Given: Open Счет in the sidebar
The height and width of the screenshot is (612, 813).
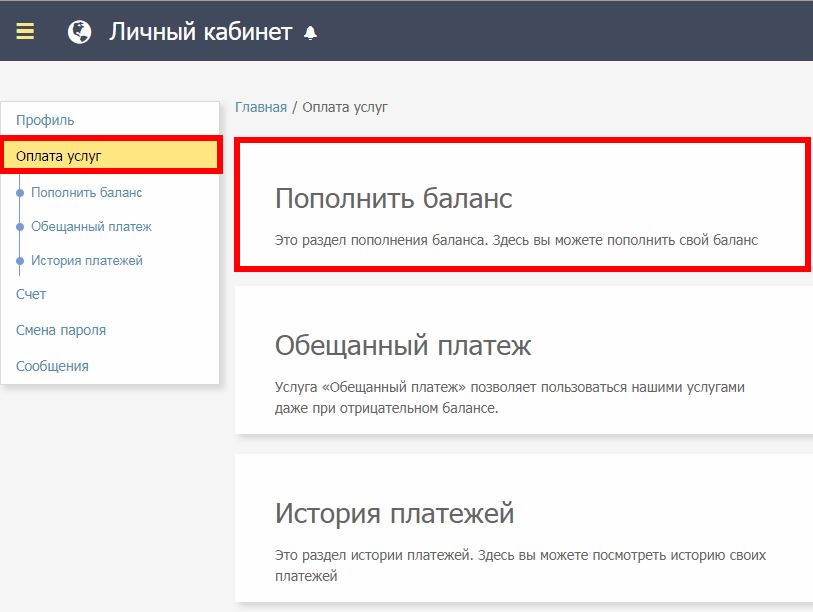Looking at the screenshot, I should [x=31, y=294].
